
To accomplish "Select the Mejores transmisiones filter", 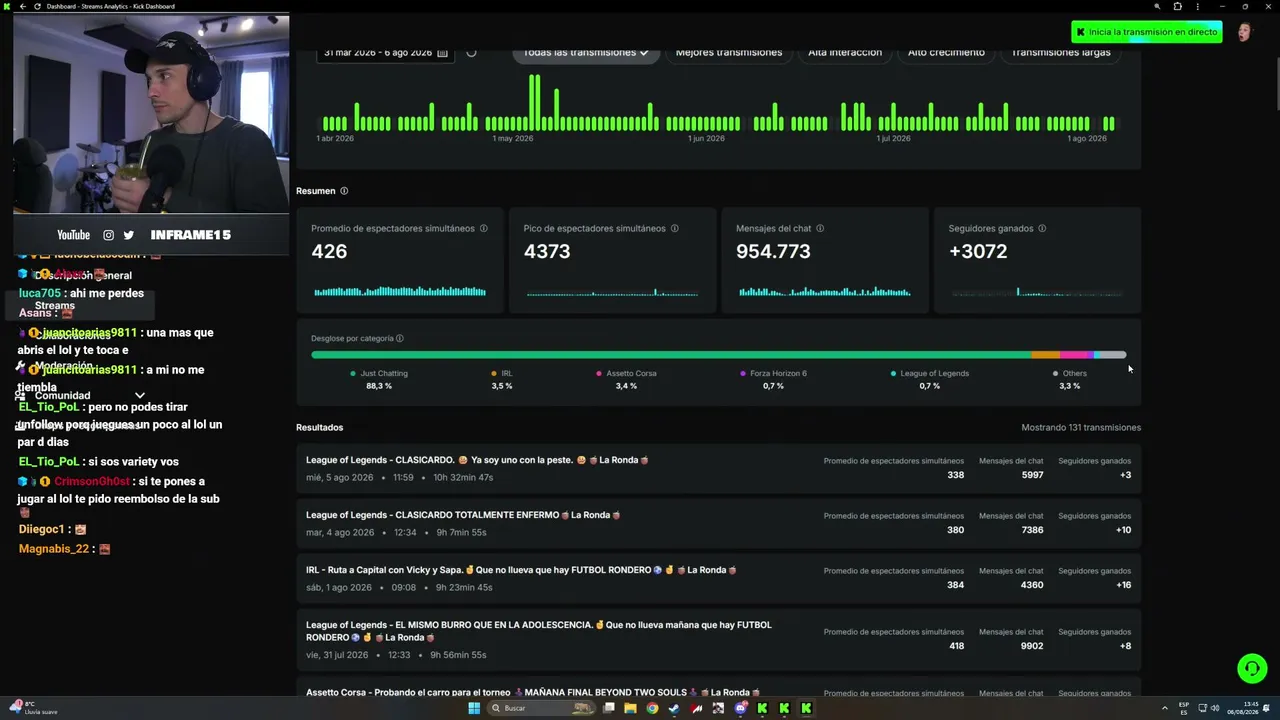I will point(729,53).
